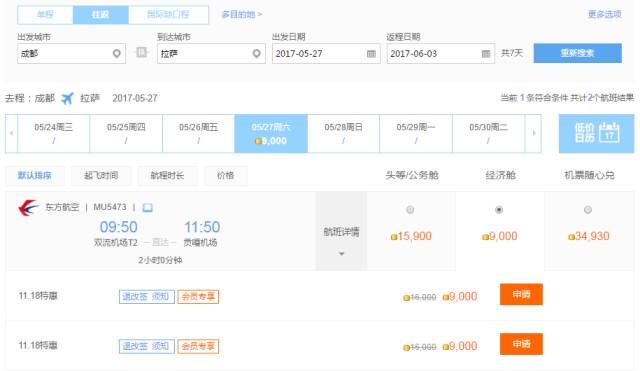Sort by 默认排序 default order

pos(35,176)
